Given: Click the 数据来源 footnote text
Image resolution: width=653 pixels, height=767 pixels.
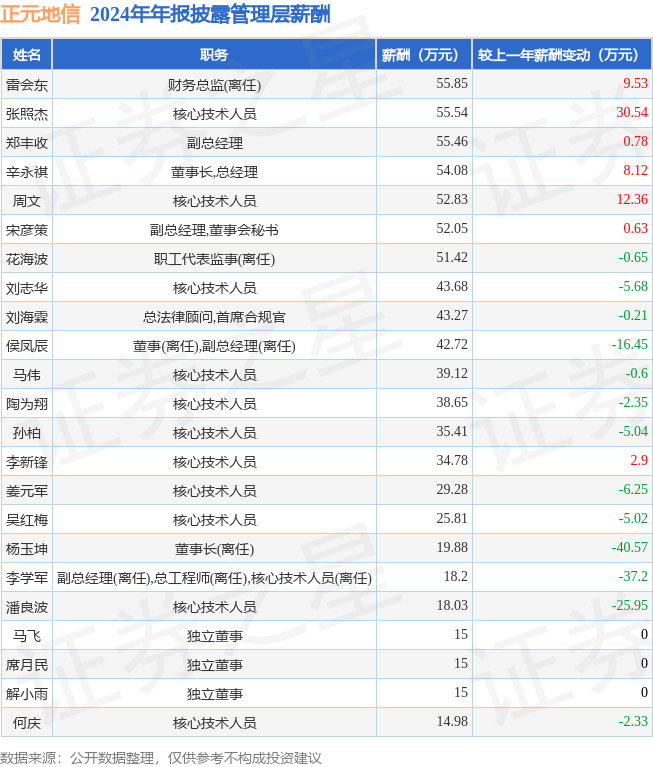Looking at the screenshot, I should [x=161, y=758].
